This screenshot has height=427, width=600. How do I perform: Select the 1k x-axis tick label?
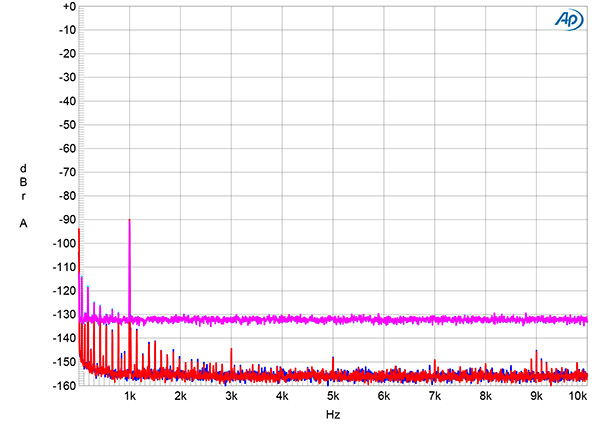(x=129, y=397)
